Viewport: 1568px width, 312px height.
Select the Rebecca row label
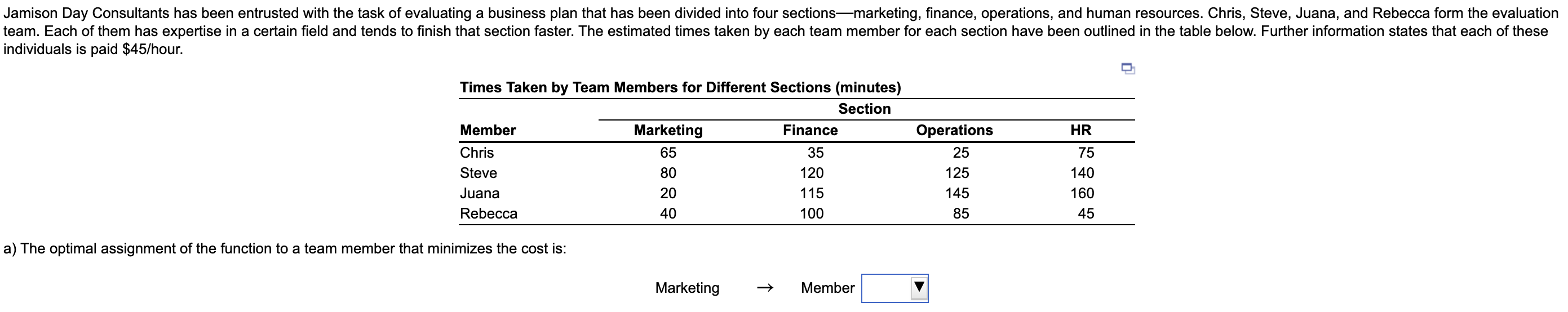click(488, 213)
